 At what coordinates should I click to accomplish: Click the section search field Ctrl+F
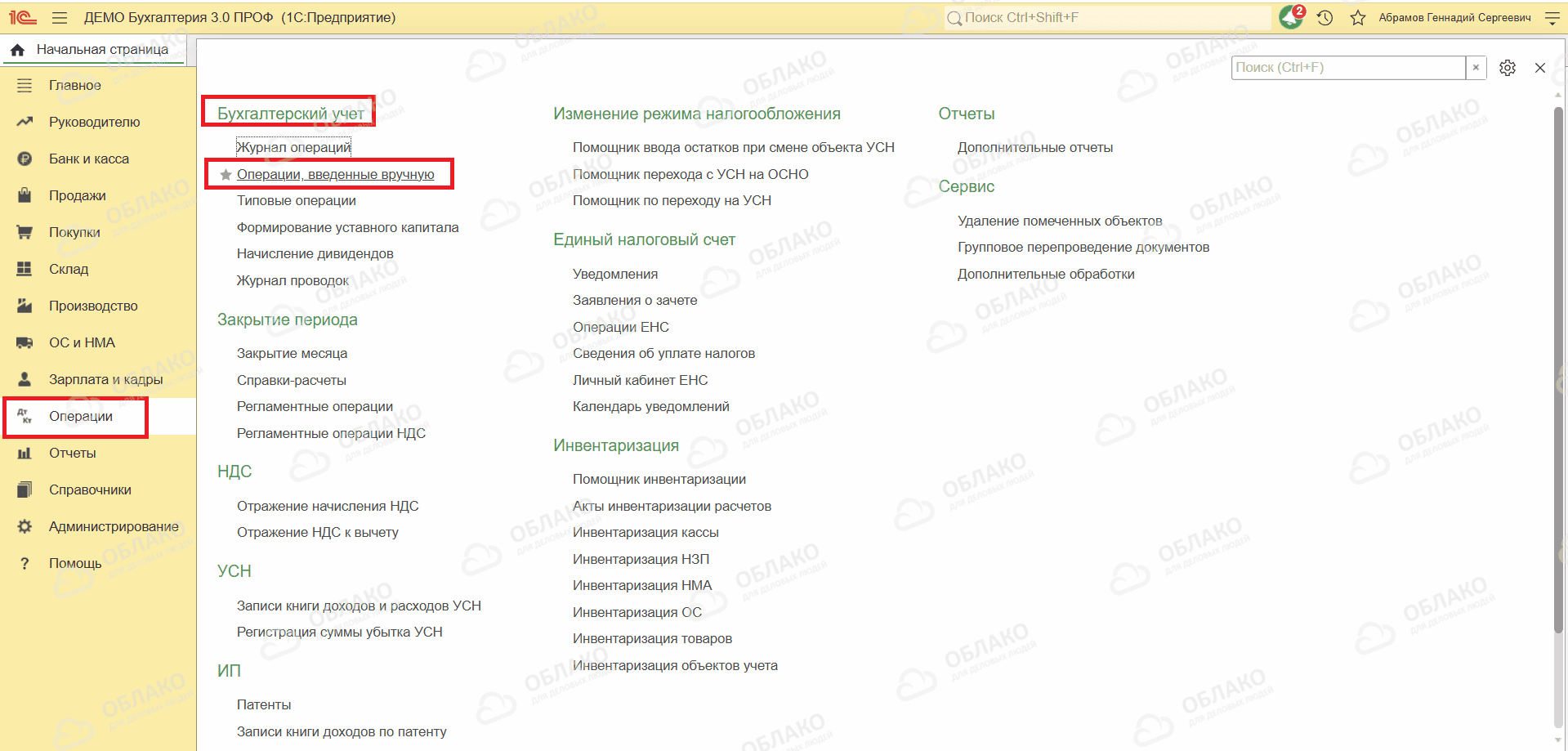point(1348,68)
